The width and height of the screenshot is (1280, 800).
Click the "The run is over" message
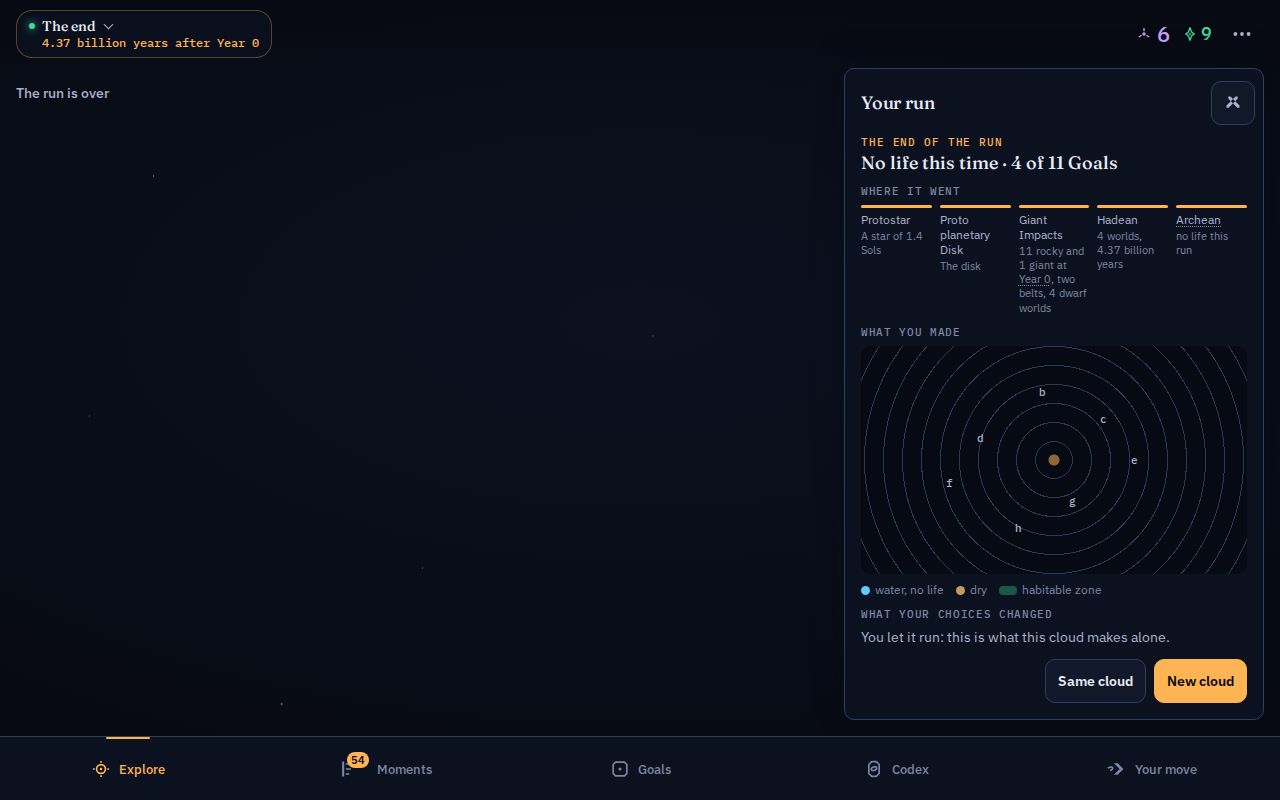tap(62, 93)
